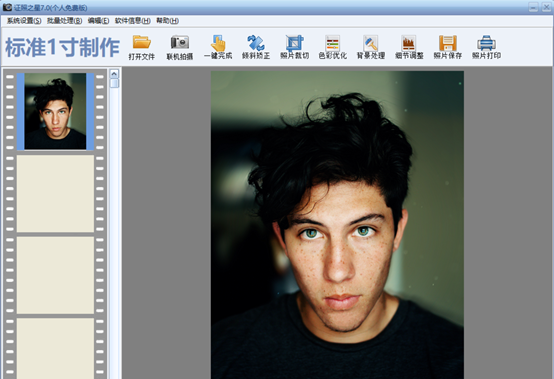Run 一键完成 one-click finish tool
This screenshot has width=554, height=379.
[x=218, y=47]
